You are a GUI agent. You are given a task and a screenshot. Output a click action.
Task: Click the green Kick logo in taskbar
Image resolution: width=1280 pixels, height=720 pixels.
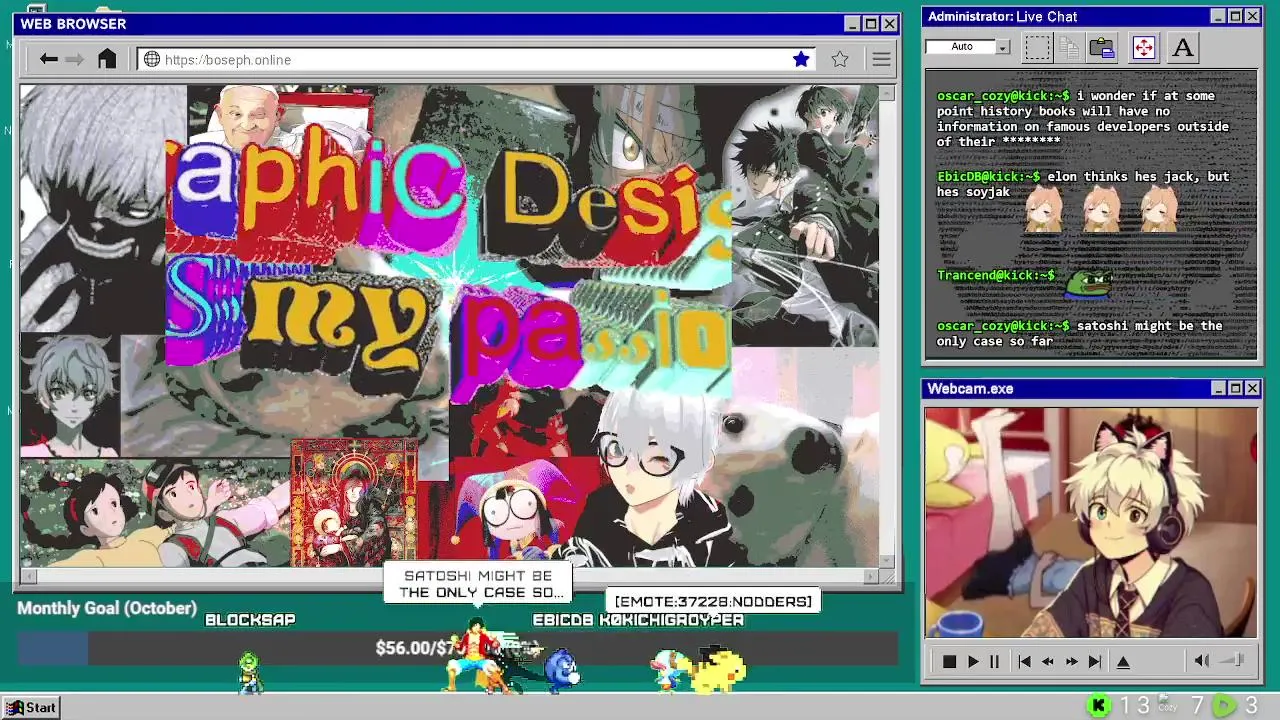tap(1098, 706)
